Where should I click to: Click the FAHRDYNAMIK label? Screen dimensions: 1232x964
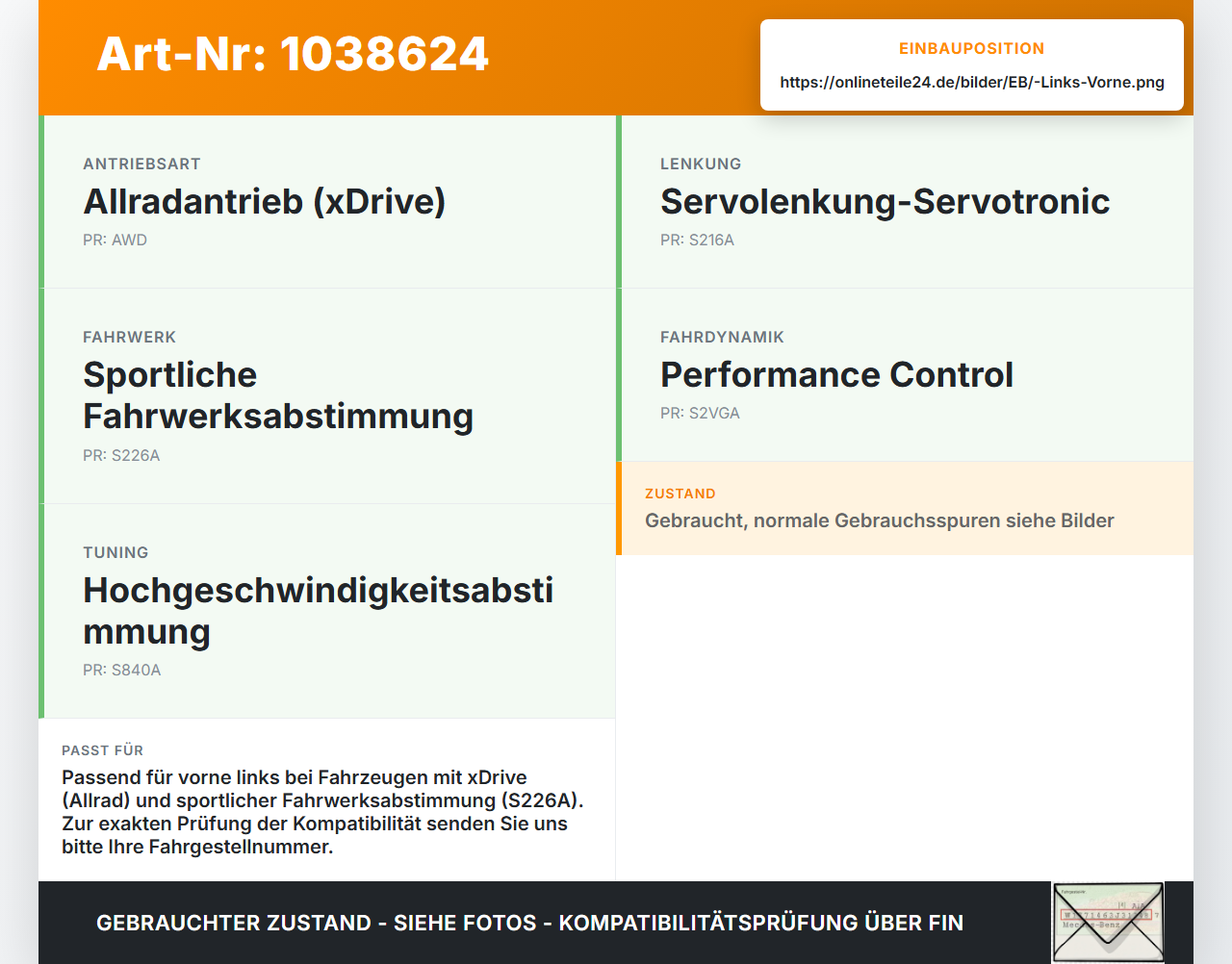pos(722,337)
